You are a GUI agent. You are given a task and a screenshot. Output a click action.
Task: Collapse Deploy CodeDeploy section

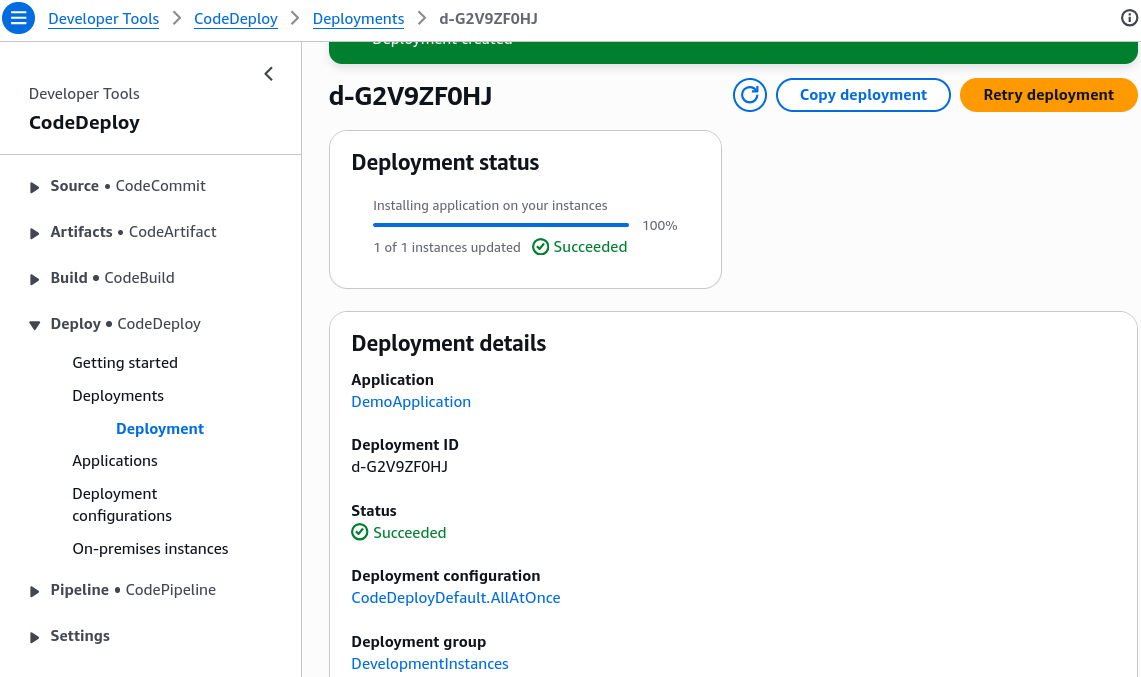click(34, 325)
